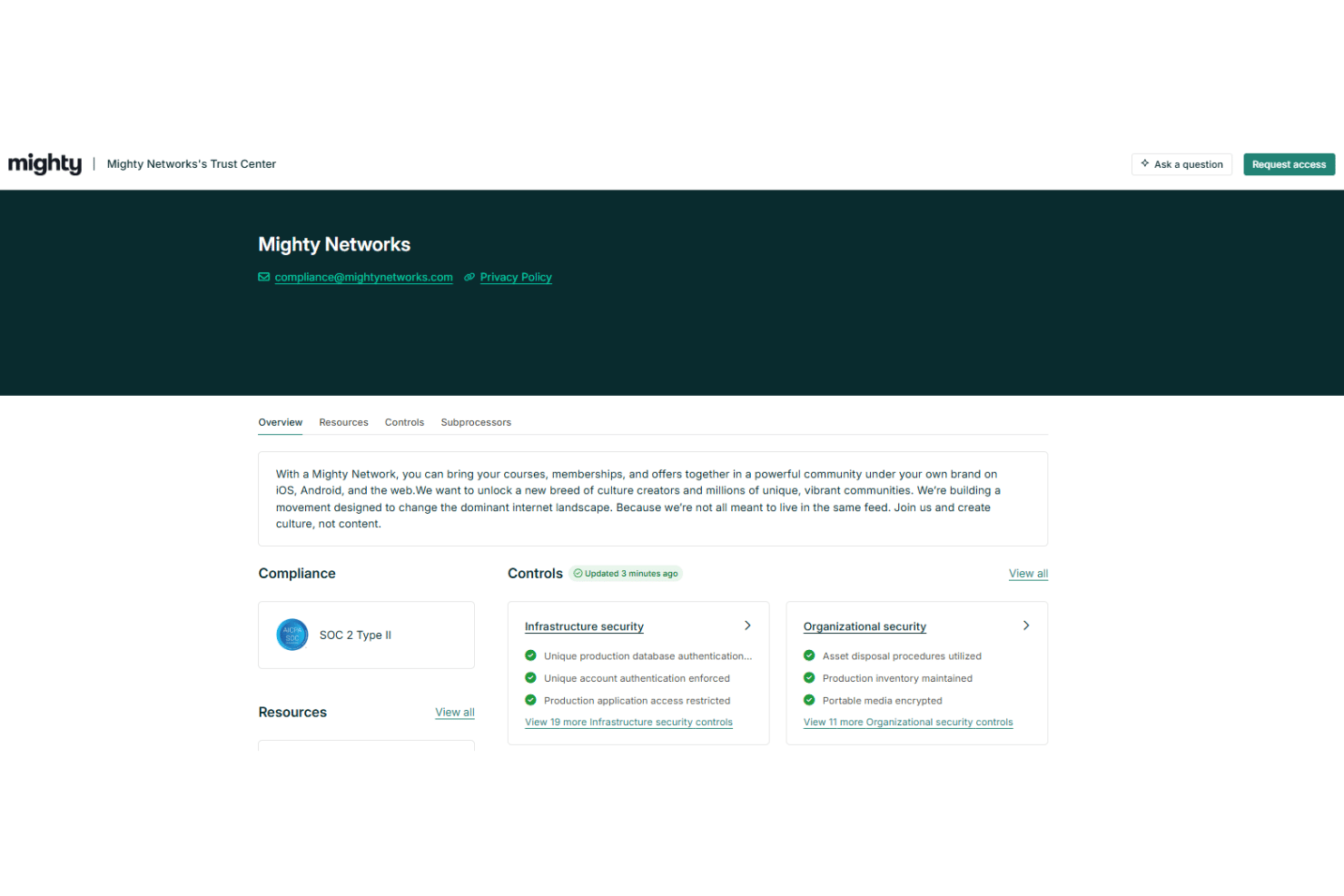Click the envelope icon beside compliance email
This screenshot has width=1344, height=896.
point(264,277)
